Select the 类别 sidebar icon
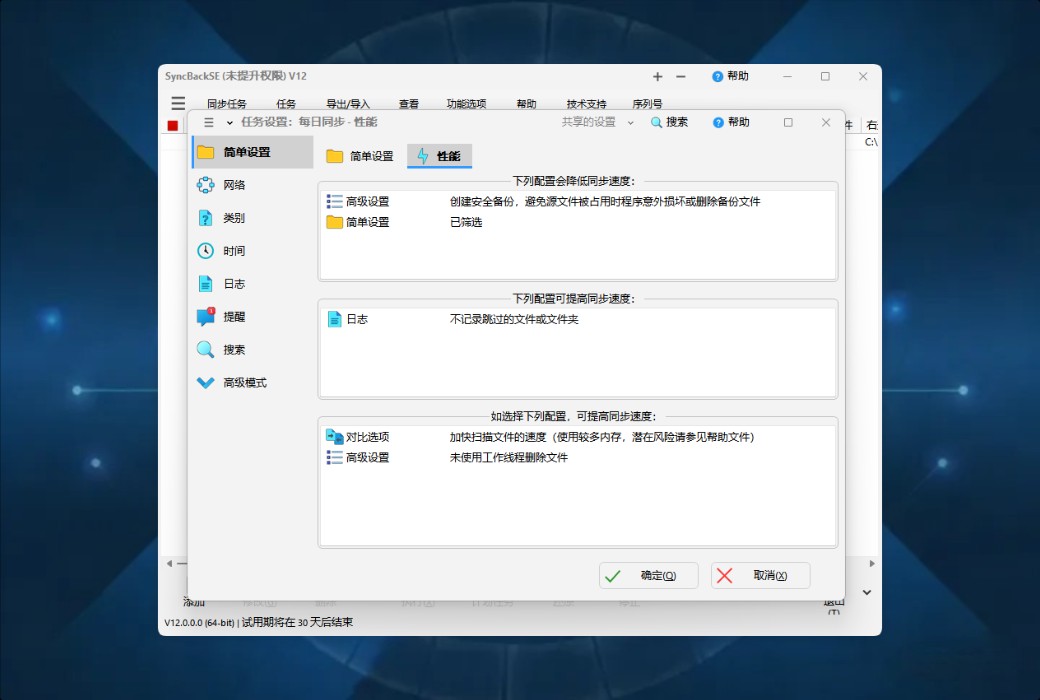This screenshot has height=700, width=1040. pos(205,218)
